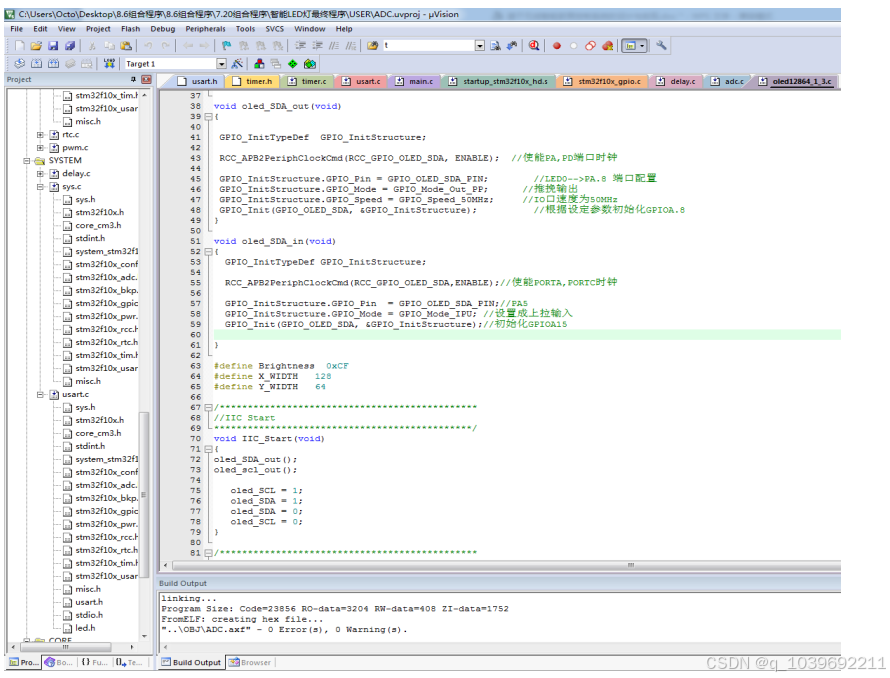Open the window layout dropdown button
Image resolution: width=890 pixels, height=678 pixels.
pos(642,45)
